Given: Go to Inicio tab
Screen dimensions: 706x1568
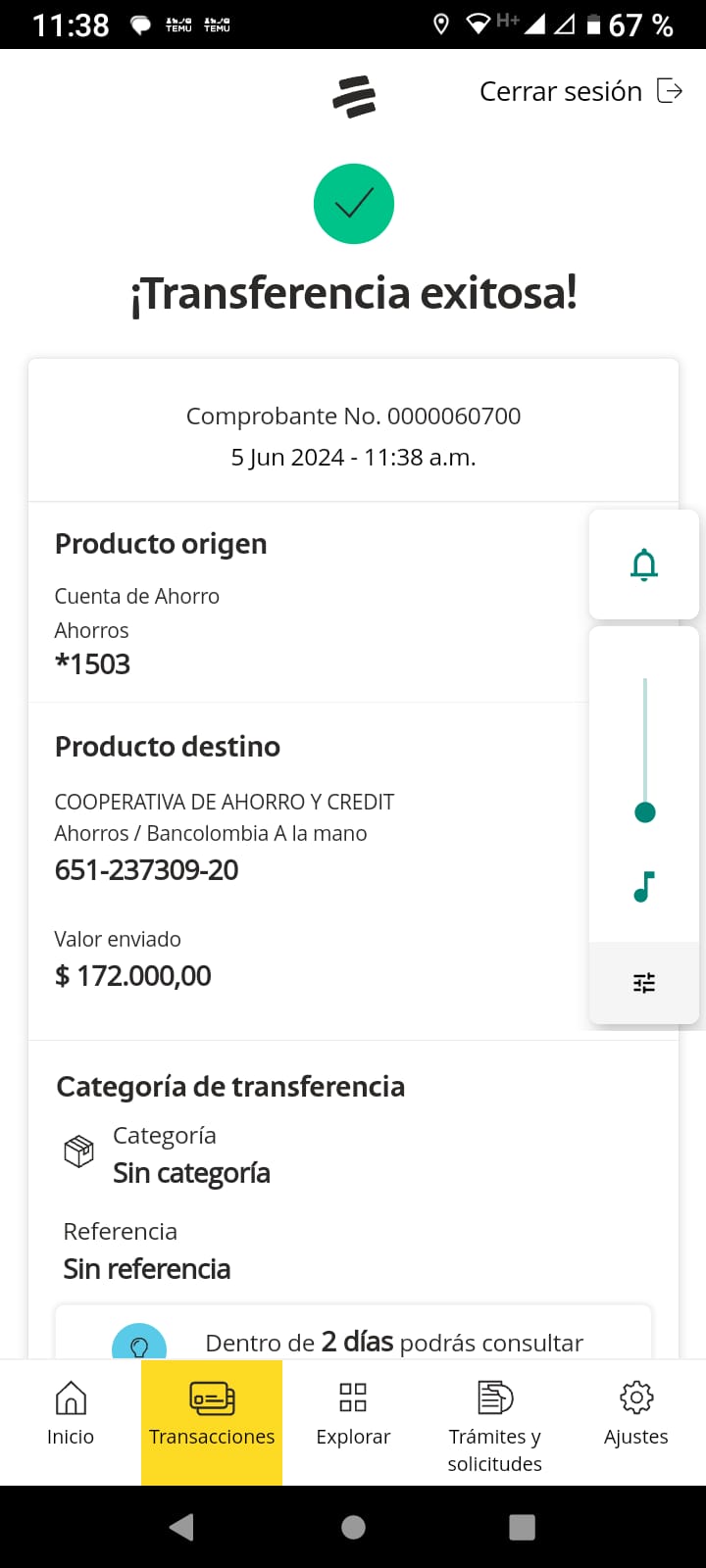Looking at the screenshot, I should tap(71, 1413).
